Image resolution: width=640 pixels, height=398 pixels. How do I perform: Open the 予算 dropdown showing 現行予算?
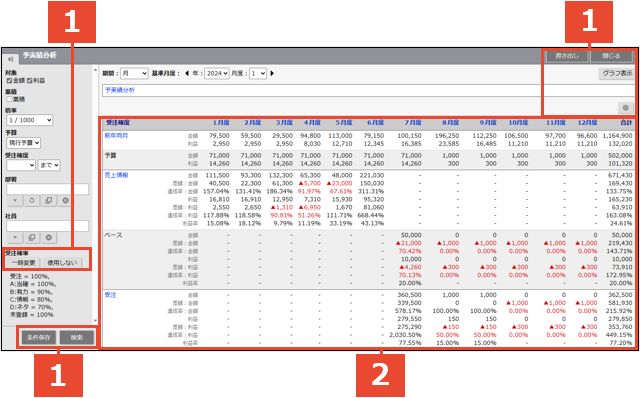click(24, 143)
